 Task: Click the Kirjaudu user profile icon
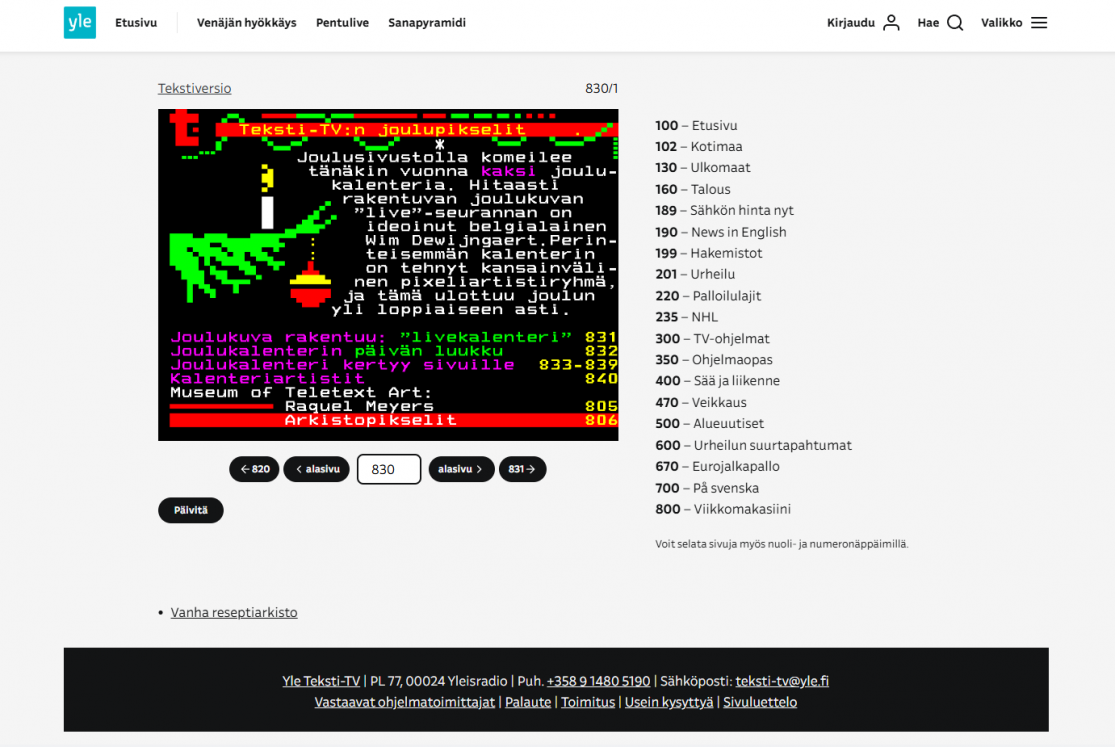pos(891,23)
